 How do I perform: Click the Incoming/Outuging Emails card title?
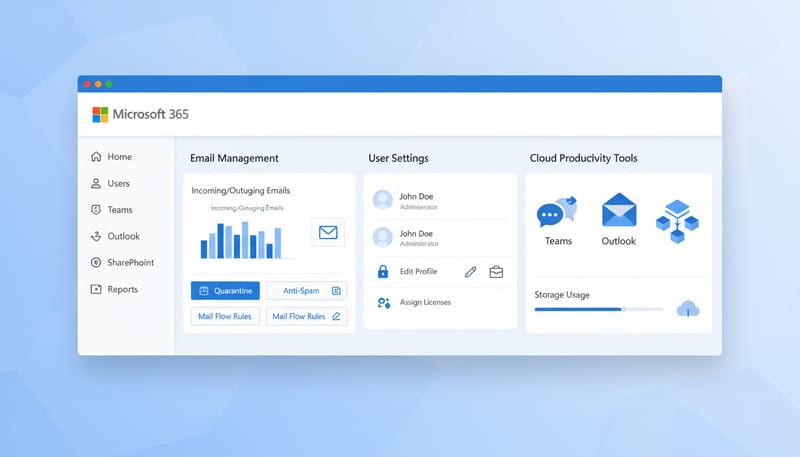[x=241, y=190]
